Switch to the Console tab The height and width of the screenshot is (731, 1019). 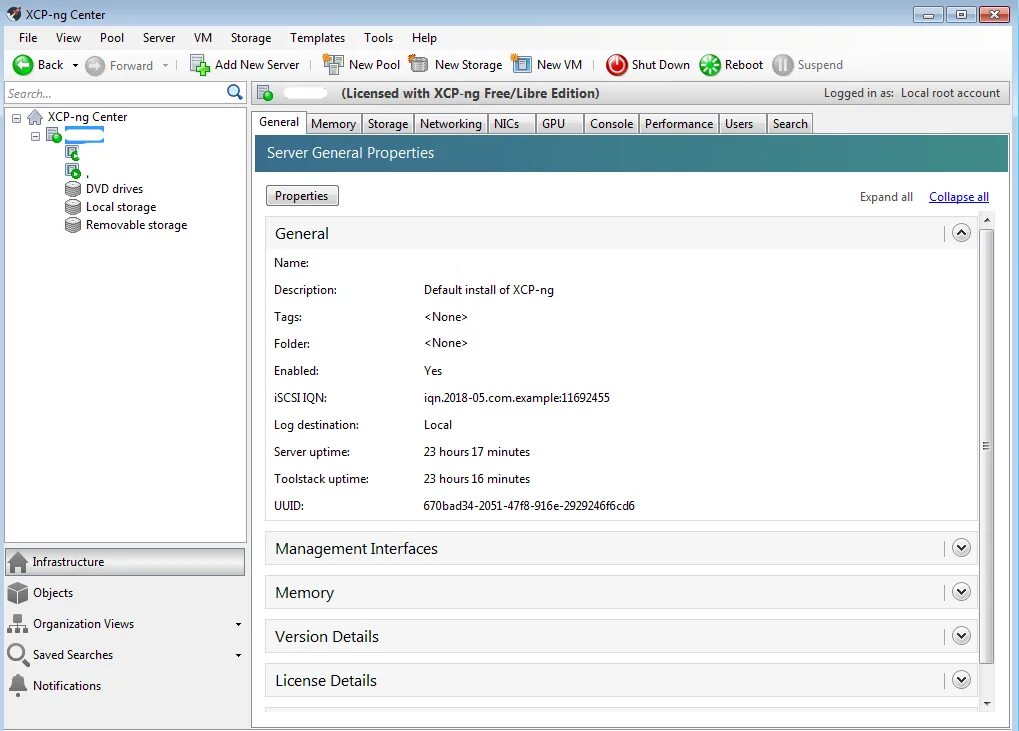(611, 123)
